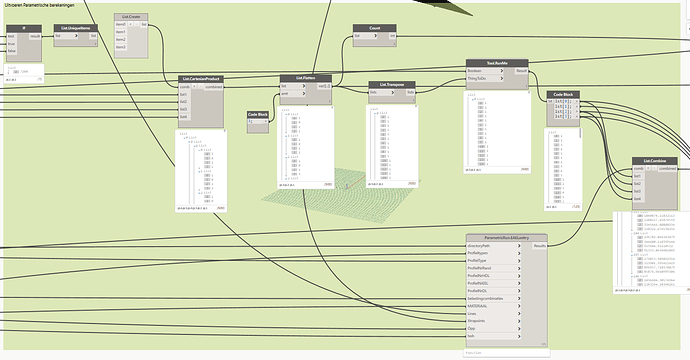Click the 'true' input port of If node
Image resolution: width=690 pixels, height=360 pixels.
(x=12, y=44)
